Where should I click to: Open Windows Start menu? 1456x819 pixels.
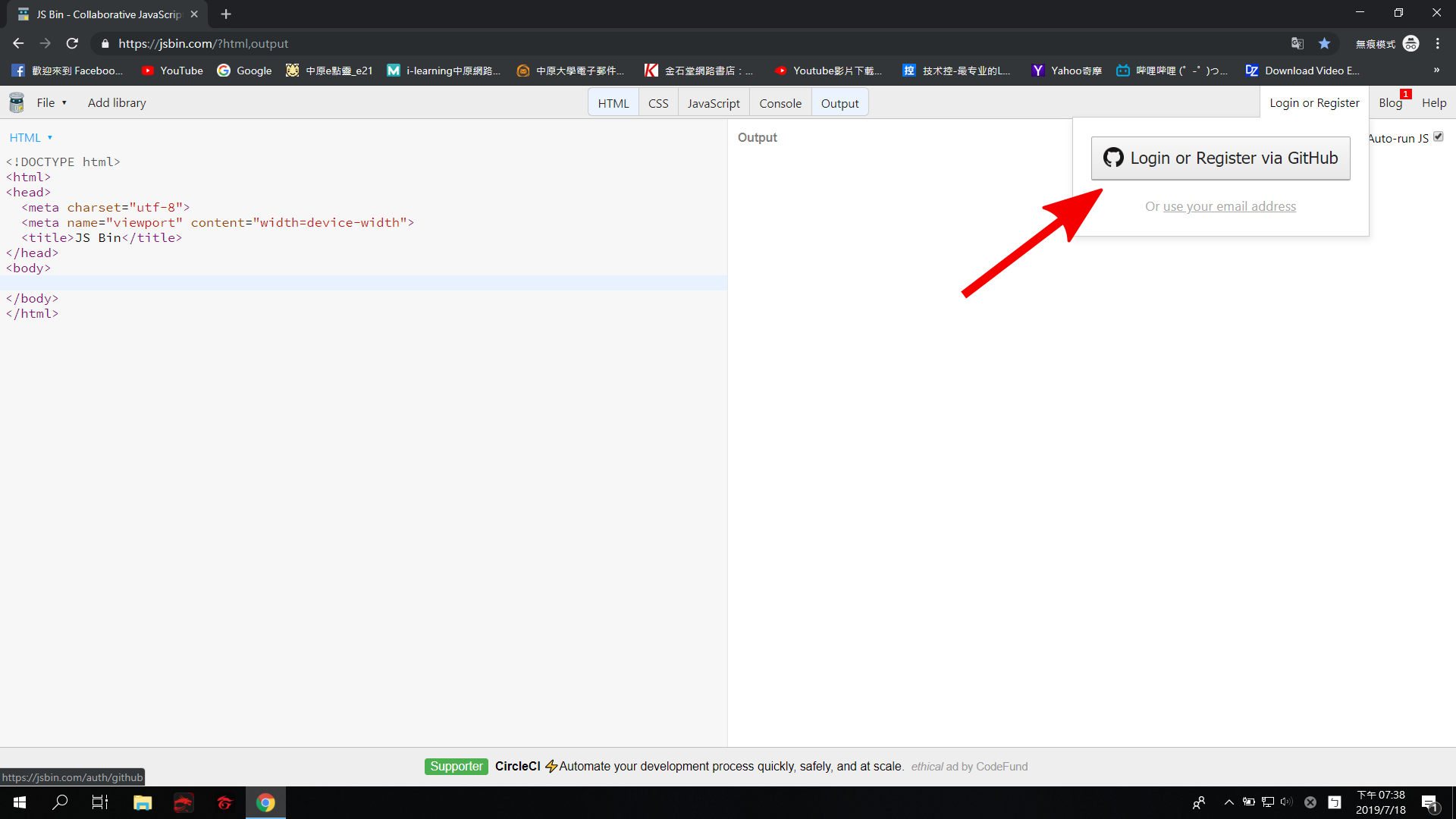[x=20, y=802]
